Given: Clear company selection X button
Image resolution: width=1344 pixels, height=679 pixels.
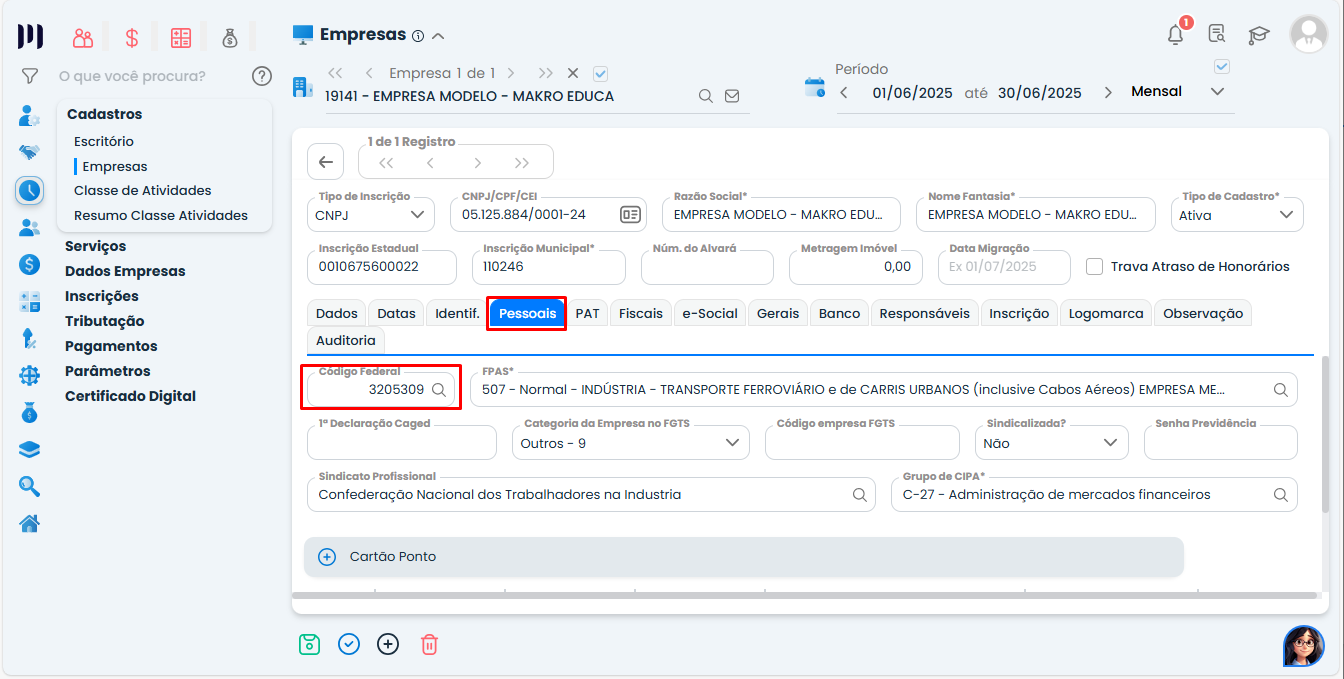Looking at the screenshot, I should [x=573, y=73].
